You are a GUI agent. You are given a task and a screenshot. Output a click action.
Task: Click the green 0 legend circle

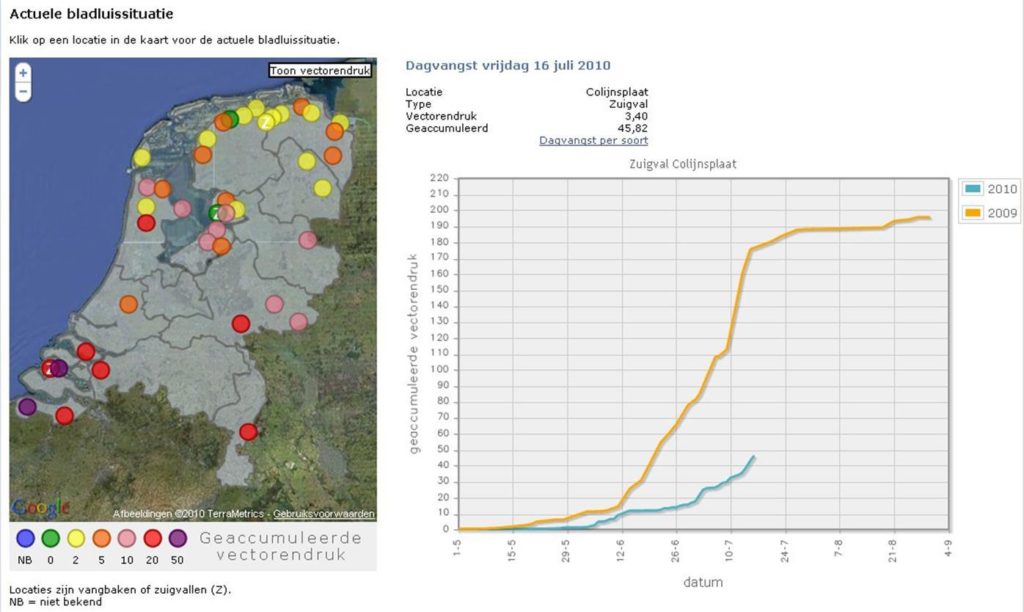coord(50,538)
